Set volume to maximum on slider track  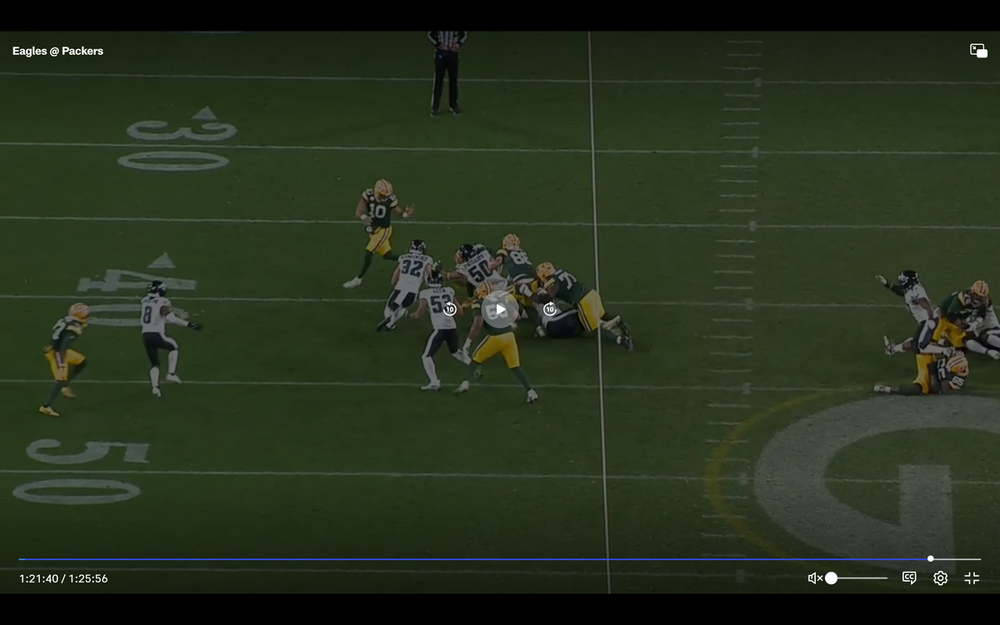point(887,578)
